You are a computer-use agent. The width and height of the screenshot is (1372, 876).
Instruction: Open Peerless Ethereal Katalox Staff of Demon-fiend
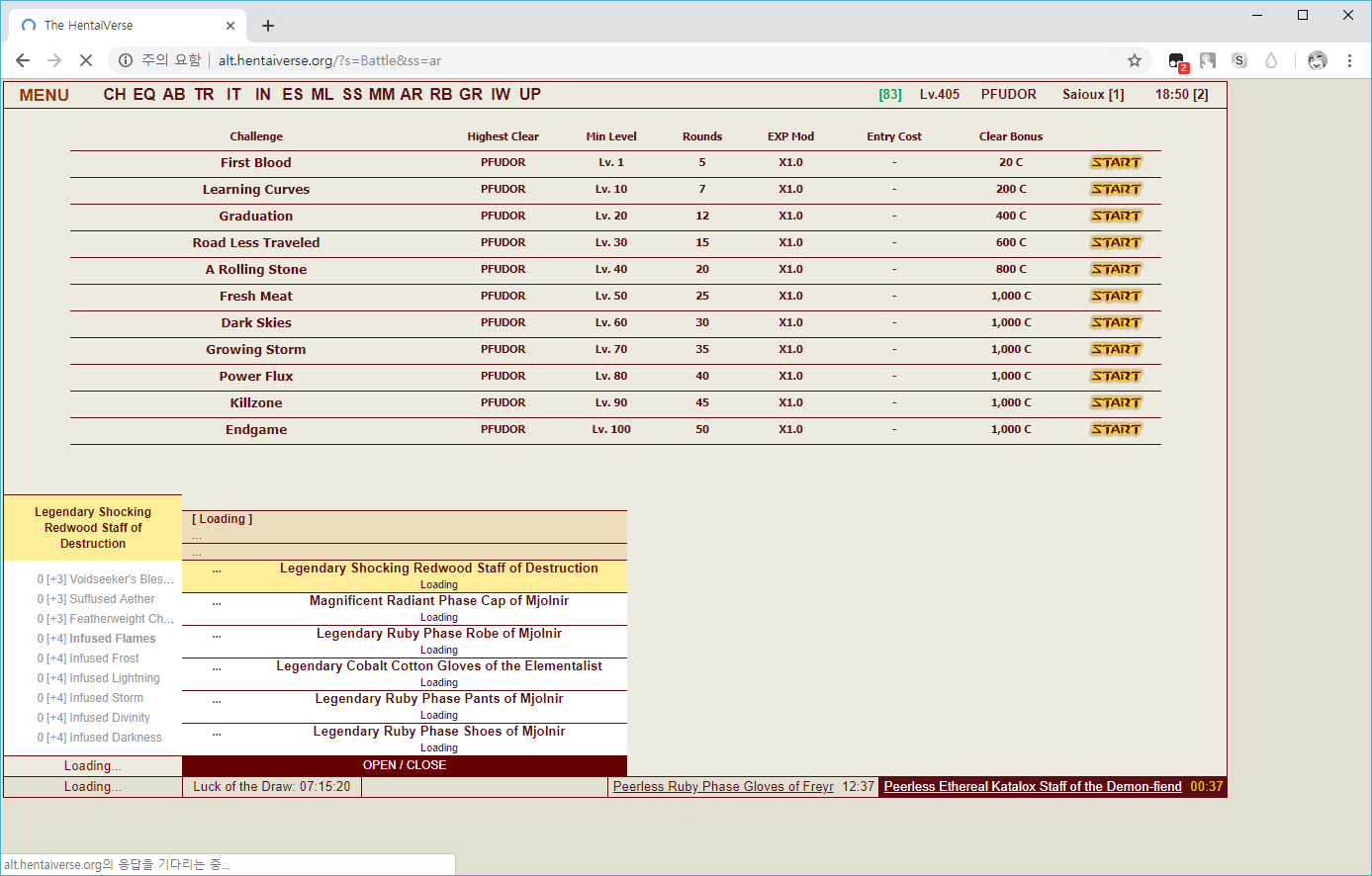coord(1033,787)
